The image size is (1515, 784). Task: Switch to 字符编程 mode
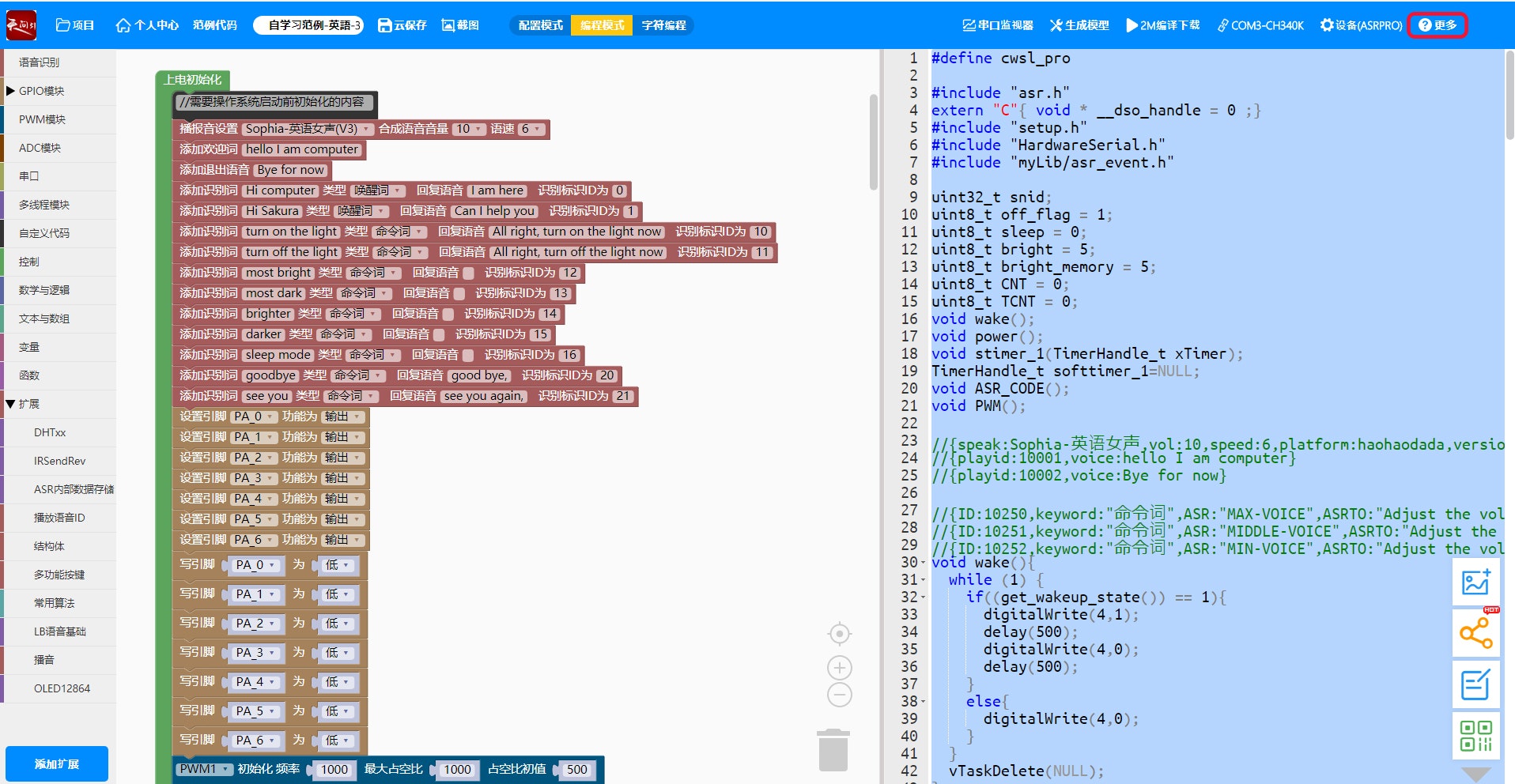coord(664,25)
